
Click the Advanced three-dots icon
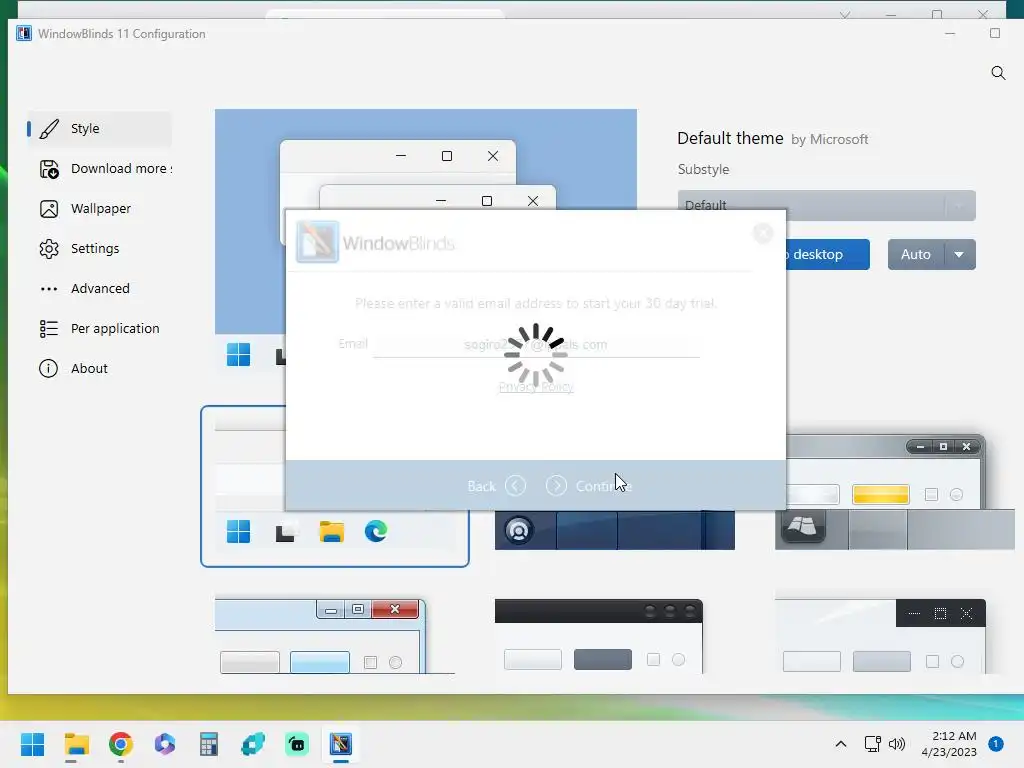point(49,289)
